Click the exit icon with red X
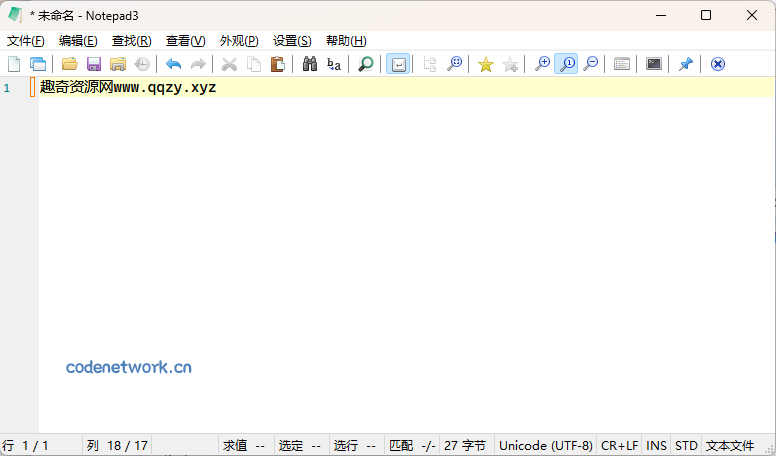The image size is (776, 456). (717, 64)
